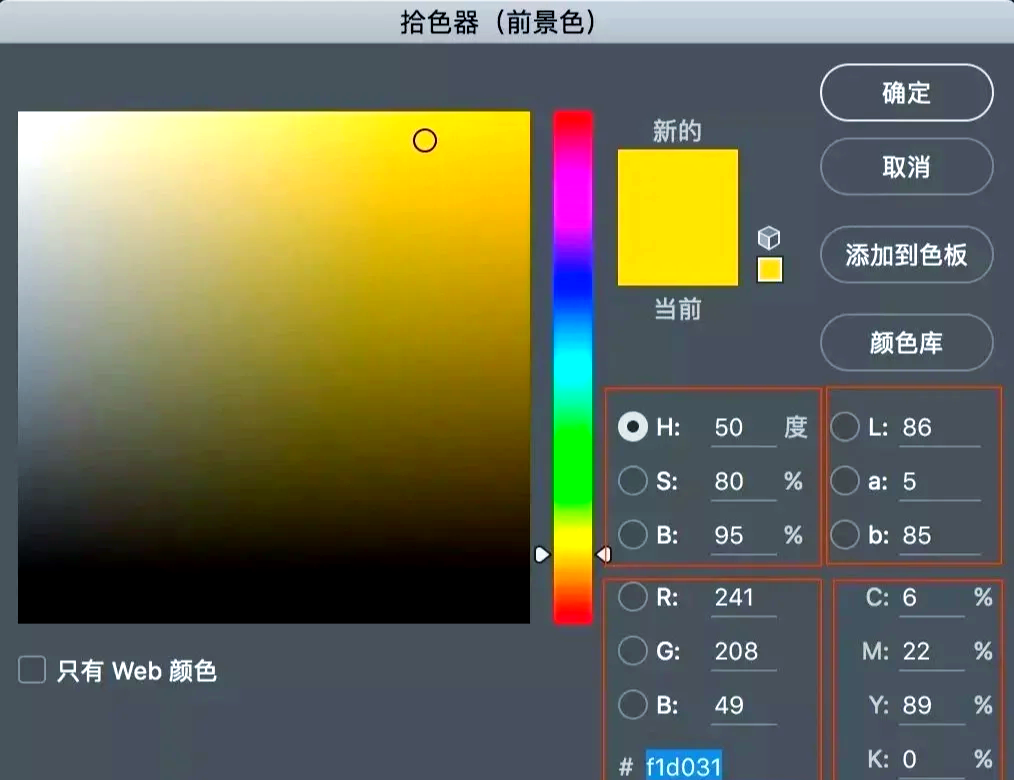The width and height of the screenshot is (1014, 780).
Task: Click the K black field showing 0
Action: tap(931, 759)
